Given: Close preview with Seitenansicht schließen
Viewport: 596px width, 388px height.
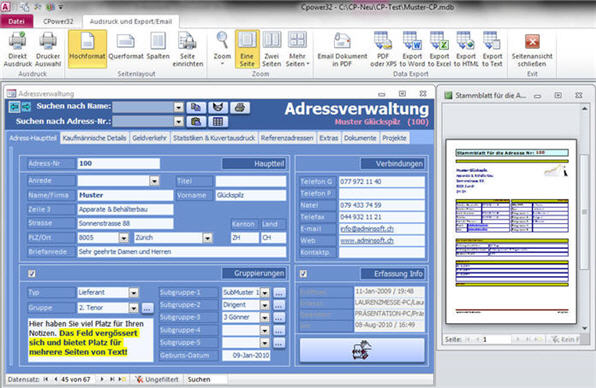Looking at the screenshot, I should coord(532,49).
